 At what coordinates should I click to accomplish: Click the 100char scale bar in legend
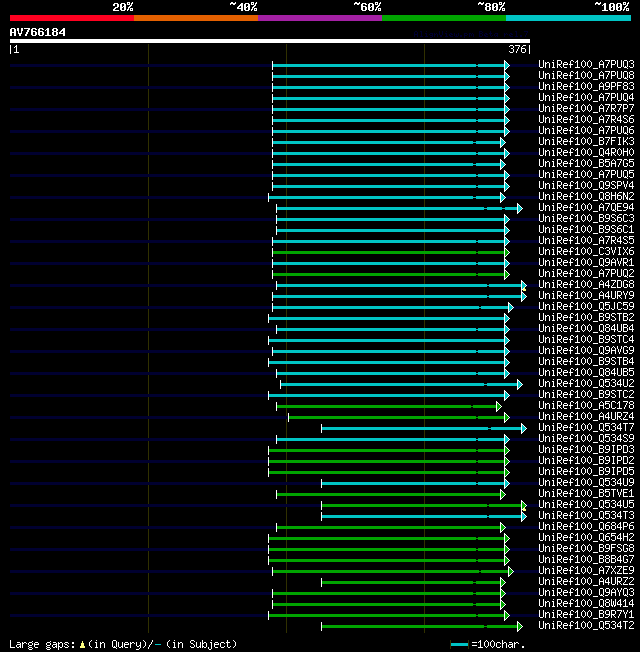click(x=460, y=645)
